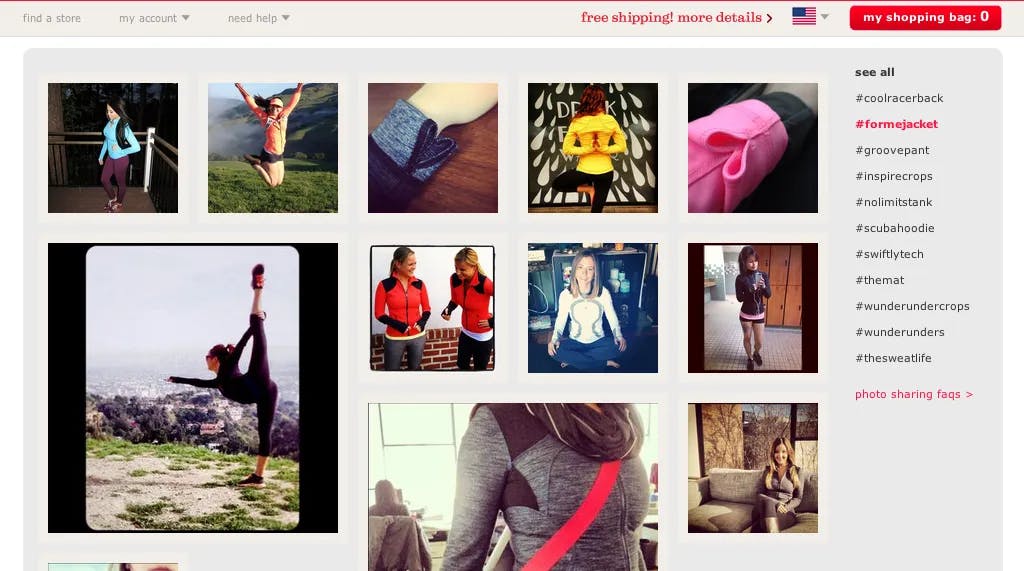This screenshot has height=571, width=1024.
Task: Click the US flag country icon
Action: pyautogui.click(x=803, y=16)
